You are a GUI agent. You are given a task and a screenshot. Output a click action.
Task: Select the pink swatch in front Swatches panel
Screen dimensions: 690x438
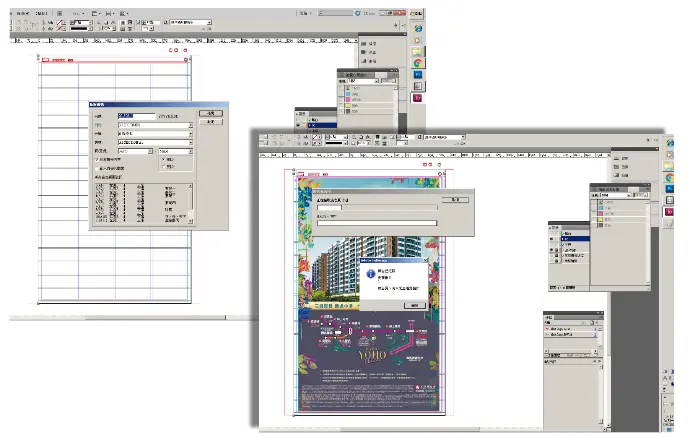[600, 211]
